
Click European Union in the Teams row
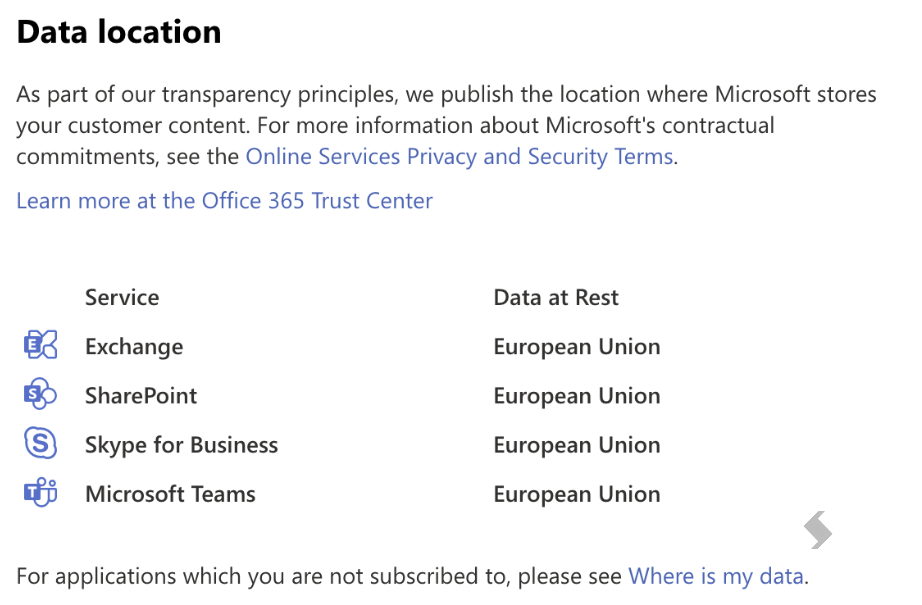pos(577,494)
